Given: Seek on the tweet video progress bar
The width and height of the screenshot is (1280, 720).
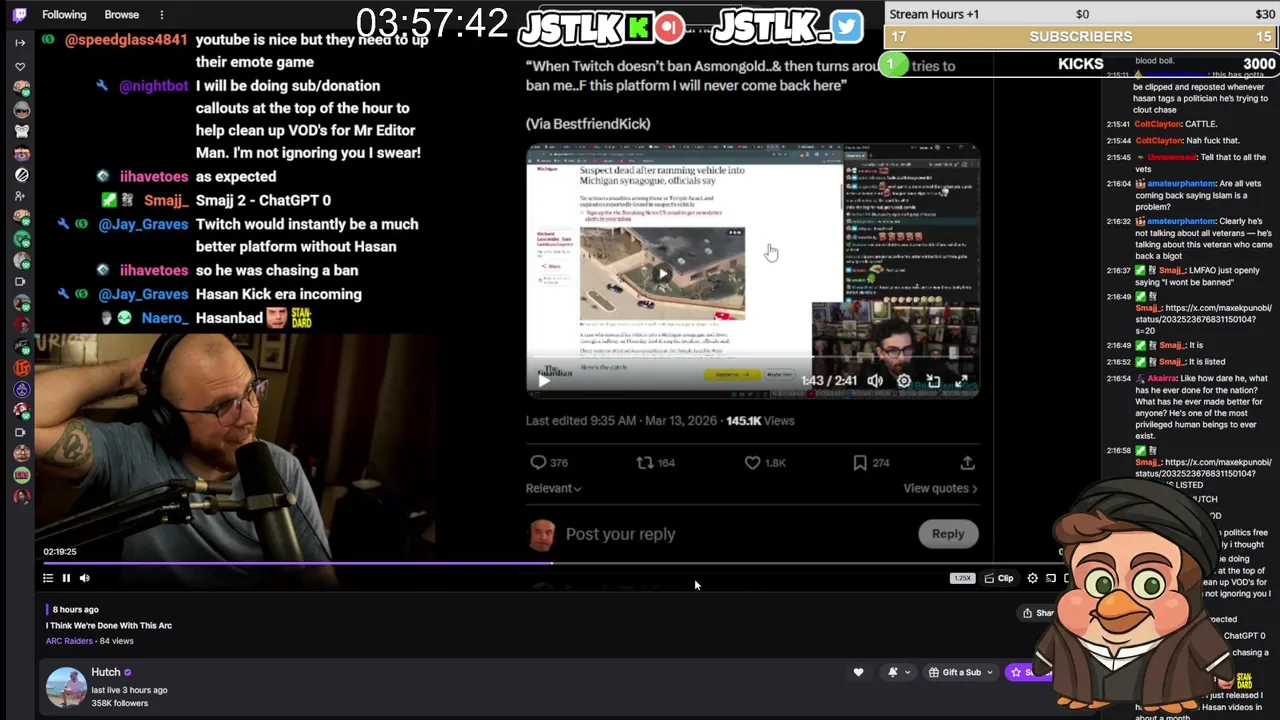Looking at the screenshot, I should [x=752, y=357].
